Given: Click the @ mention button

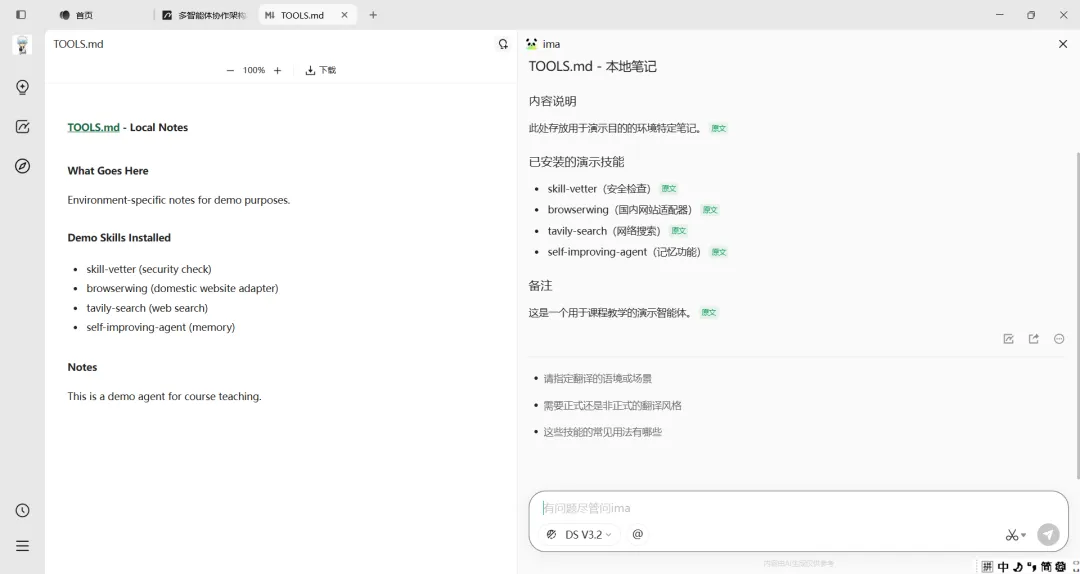Looking at the screenshot, I should tap(638, 534).
